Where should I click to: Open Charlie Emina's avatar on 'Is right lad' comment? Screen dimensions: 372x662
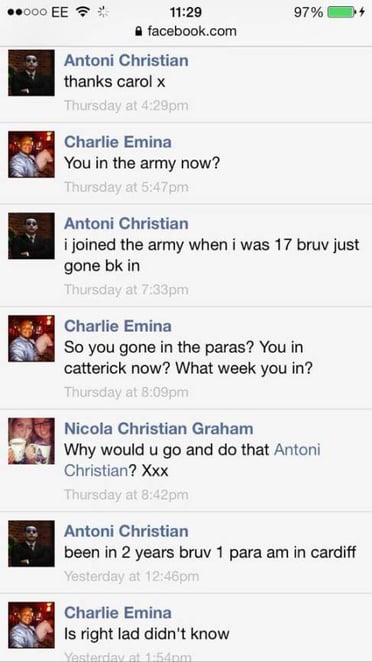click(x=31, y=625)
